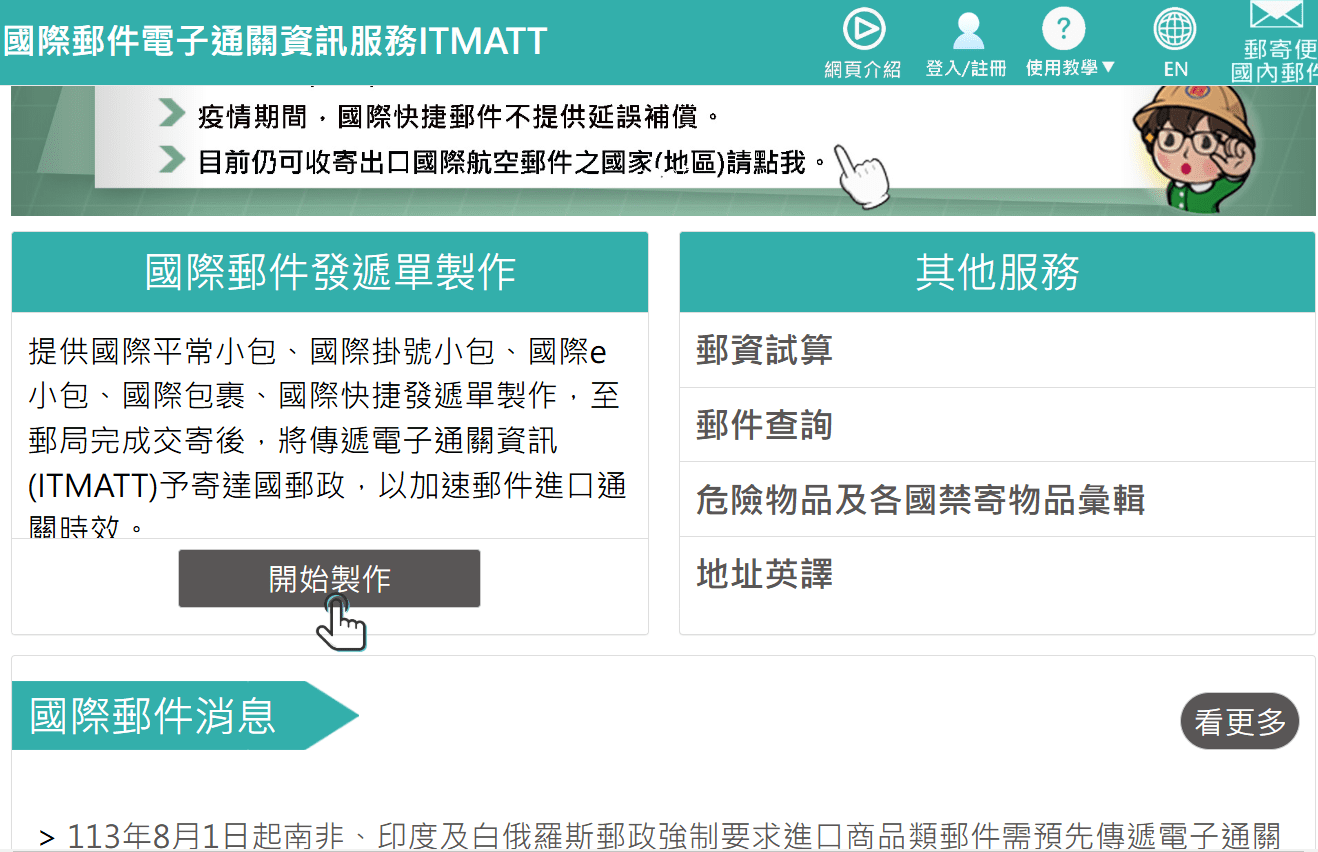The image size is (1318, 852).
Task: Click the 登入/註冊 user icon
Action: (967, 30)
